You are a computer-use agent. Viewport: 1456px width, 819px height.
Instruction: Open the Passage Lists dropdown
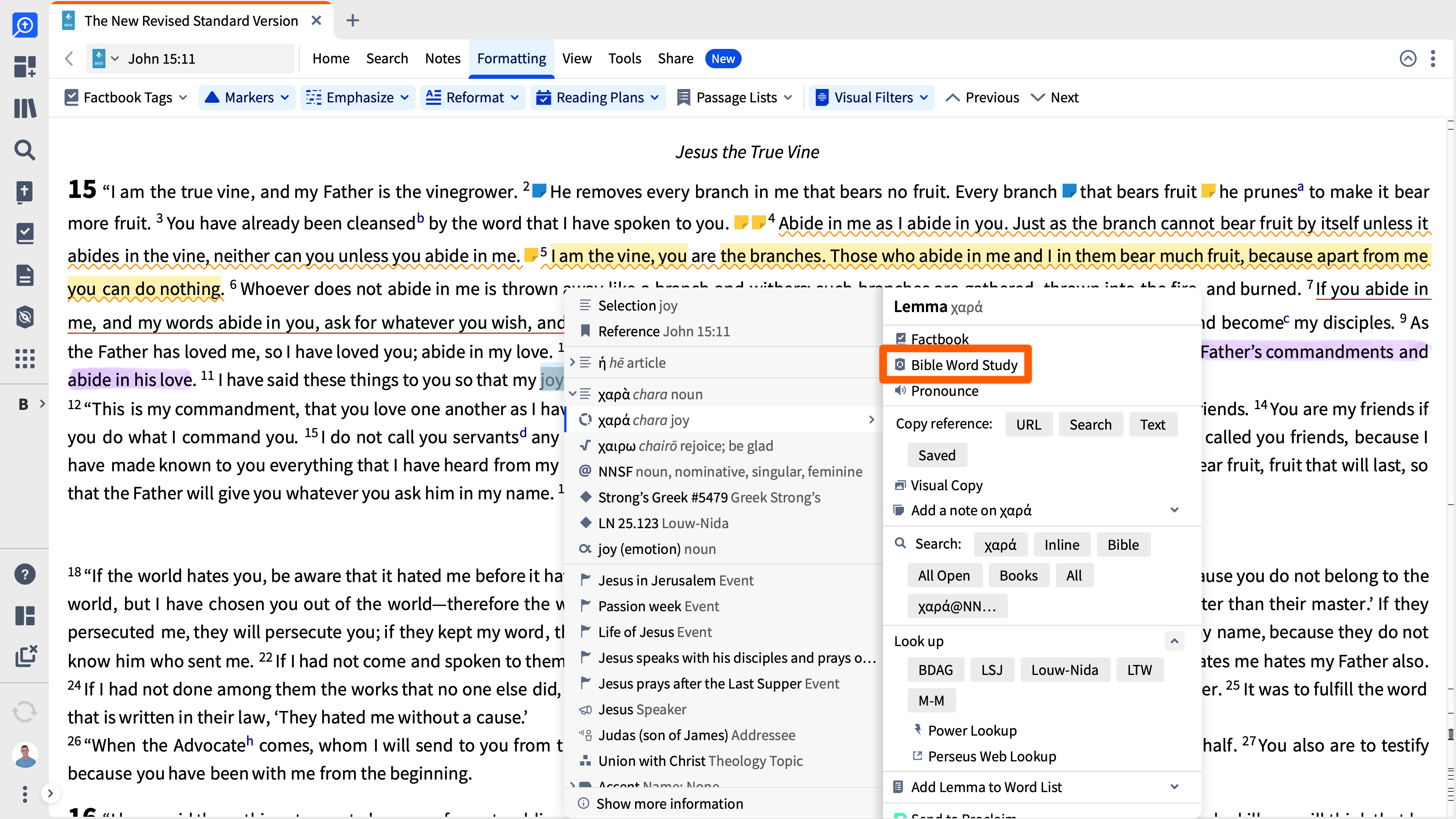(x=734, y=98)
